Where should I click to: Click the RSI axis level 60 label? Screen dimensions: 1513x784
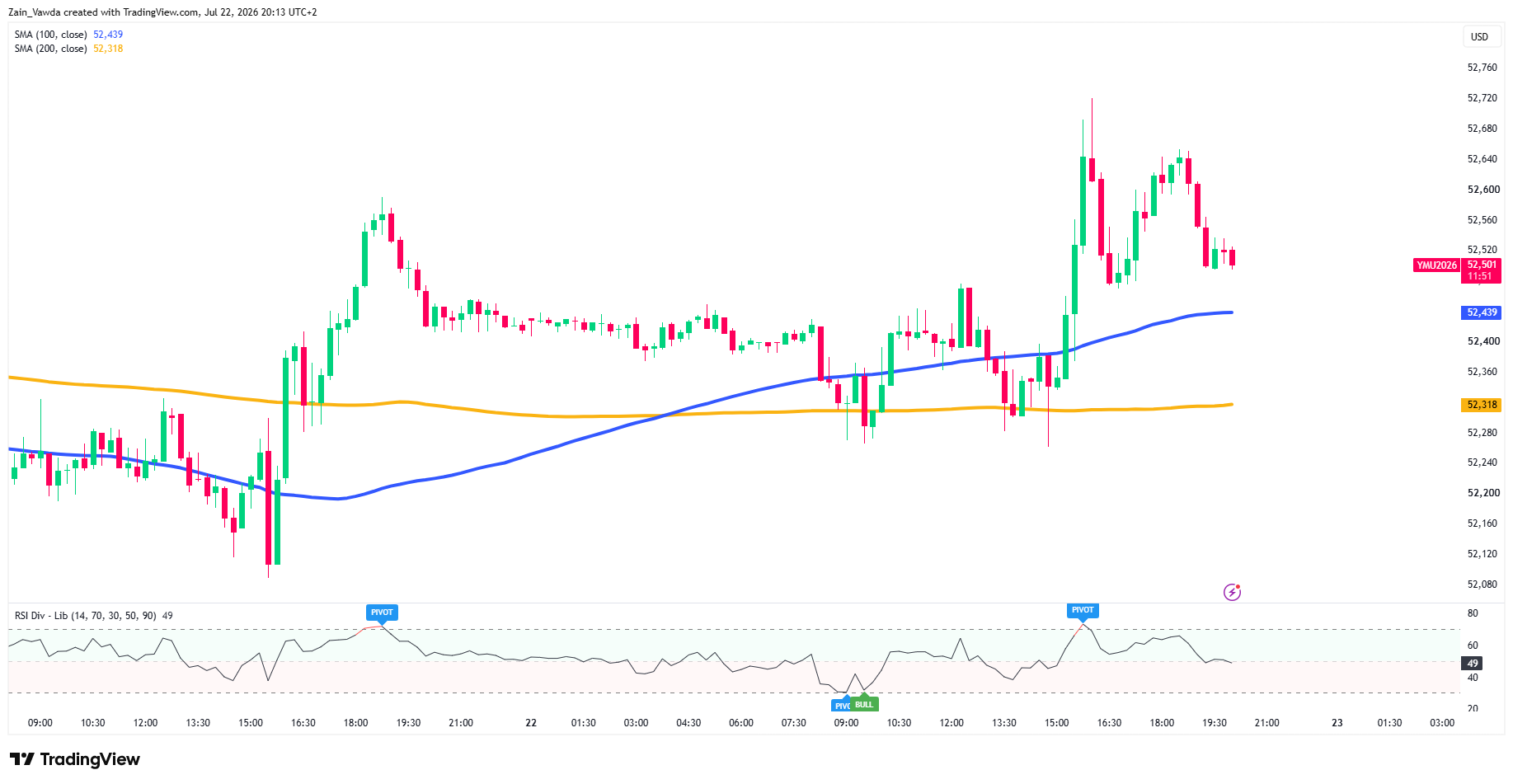click(1473, 646)
